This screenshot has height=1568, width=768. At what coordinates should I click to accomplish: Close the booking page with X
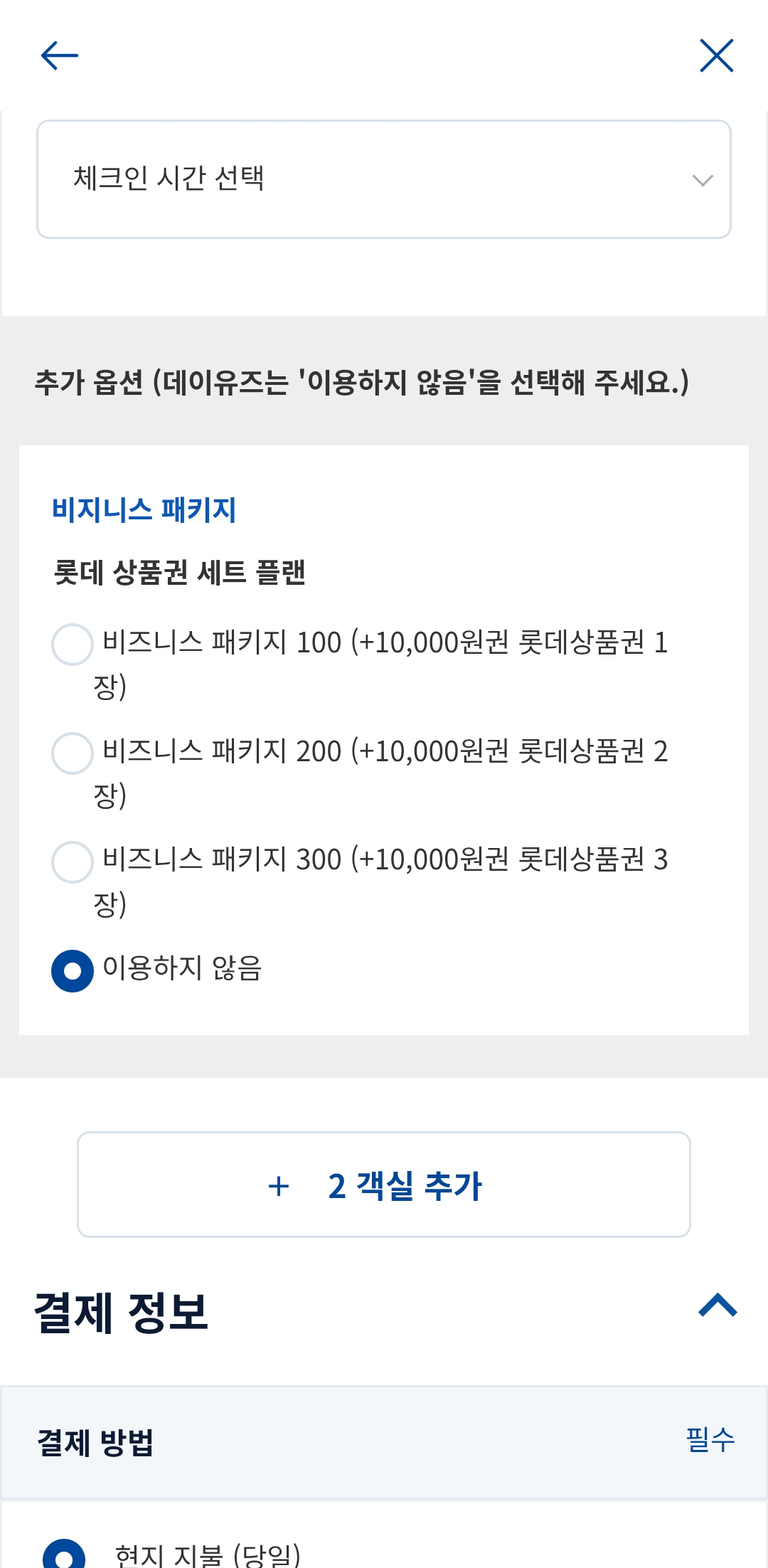tap(716, 55)
